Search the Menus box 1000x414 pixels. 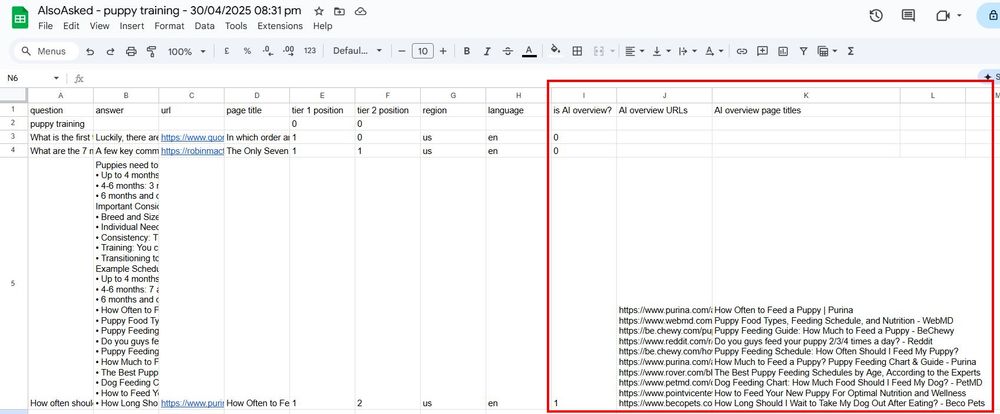tap(46, 51)
